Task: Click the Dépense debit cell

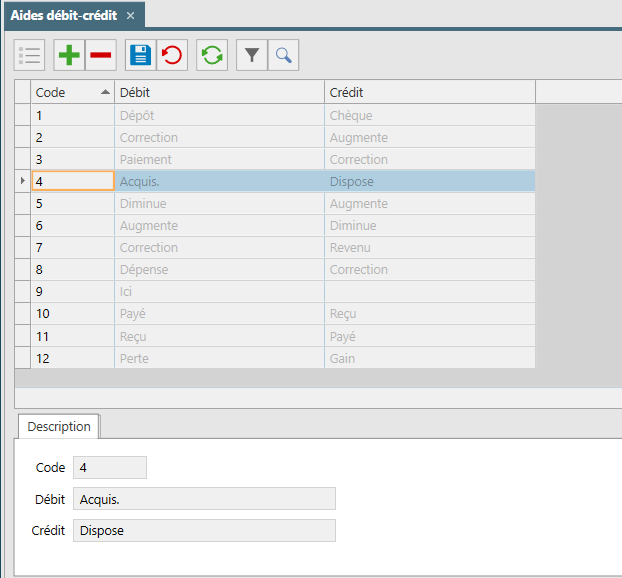Action: coord(219,269)
